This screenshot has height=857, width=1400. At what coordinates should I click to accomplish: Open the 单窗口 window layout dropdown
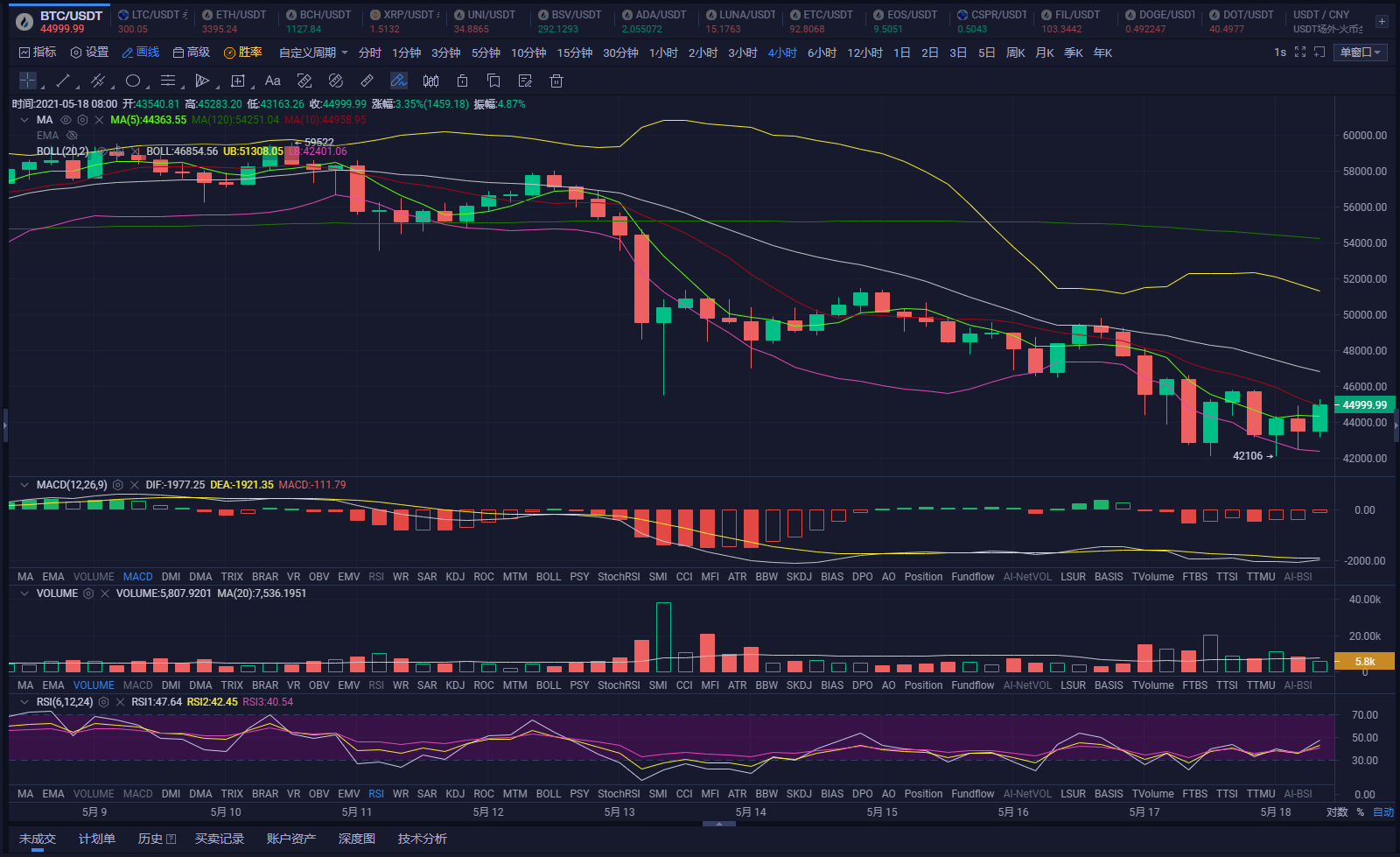1360,53
